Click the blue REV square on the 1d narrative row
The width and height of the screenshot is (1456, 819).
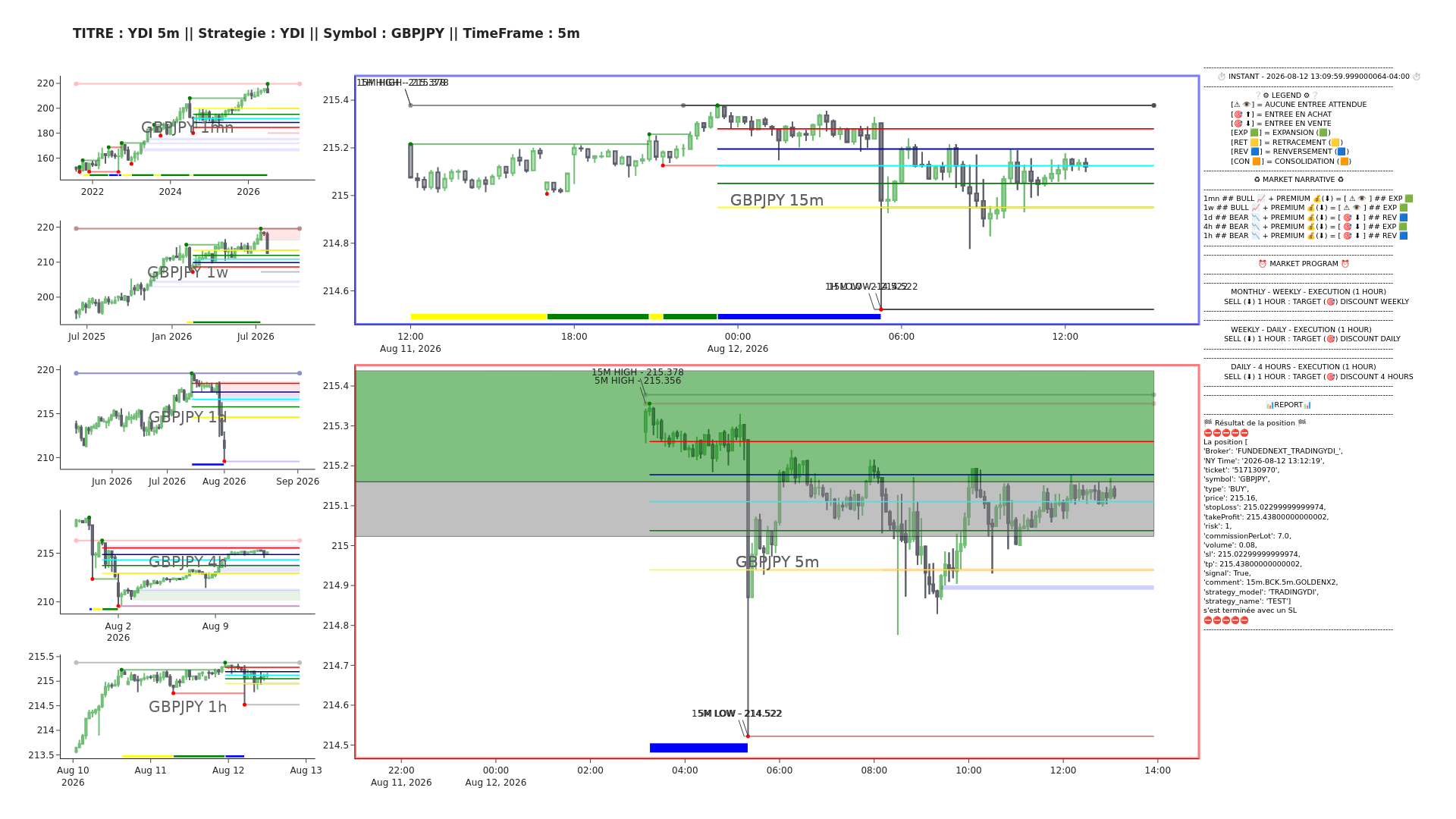(x=1404, y=218)
